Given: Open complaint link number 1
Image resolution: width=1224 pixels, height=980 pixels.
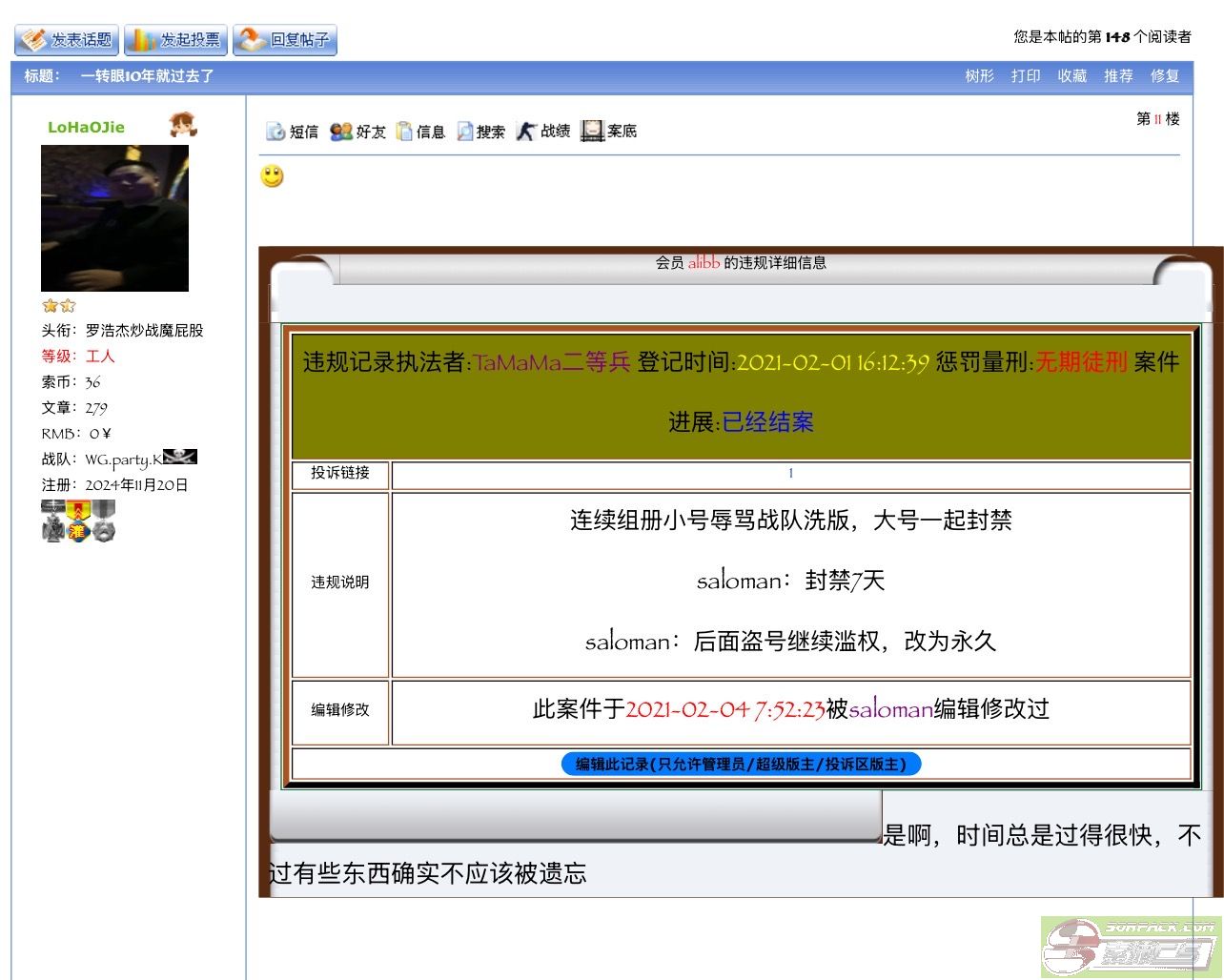Looking at the screenshot, I should pyautogui.click(x=790, y=474).
